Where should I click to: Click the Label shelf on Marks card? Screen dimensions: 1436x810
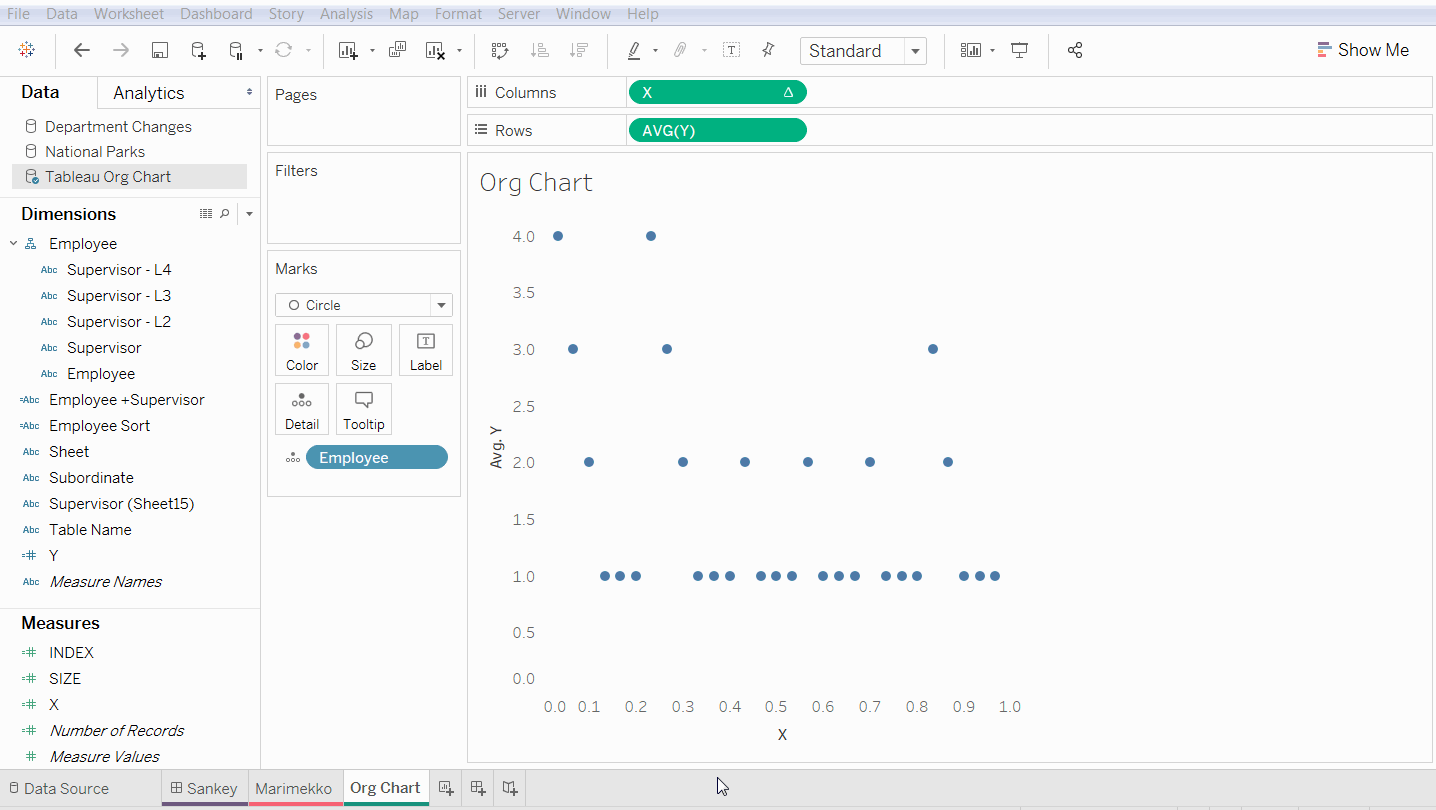click(425, 350)
